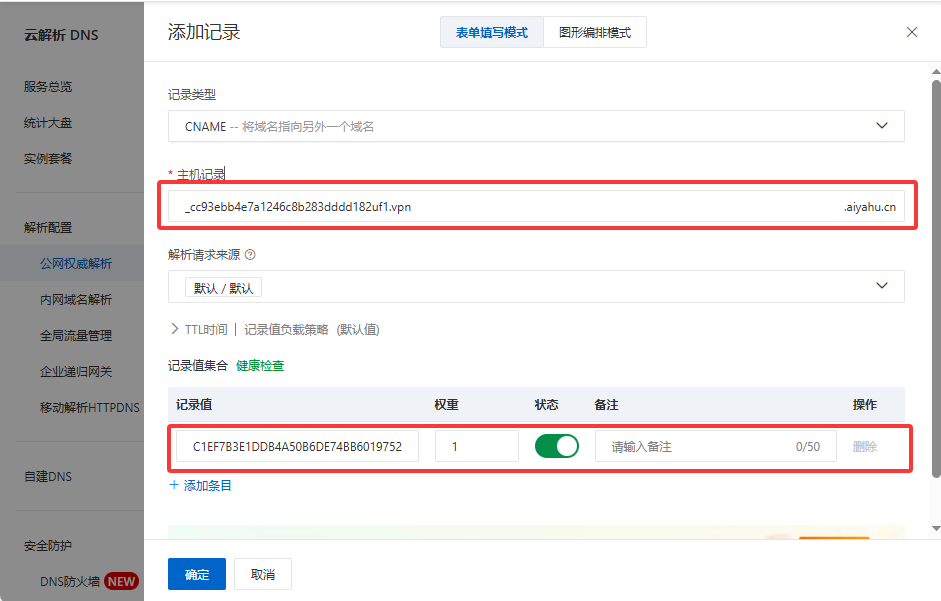This screenshot has width=941, height=601.
Task: Click the 取消 button
Action: tap(262, 574)
